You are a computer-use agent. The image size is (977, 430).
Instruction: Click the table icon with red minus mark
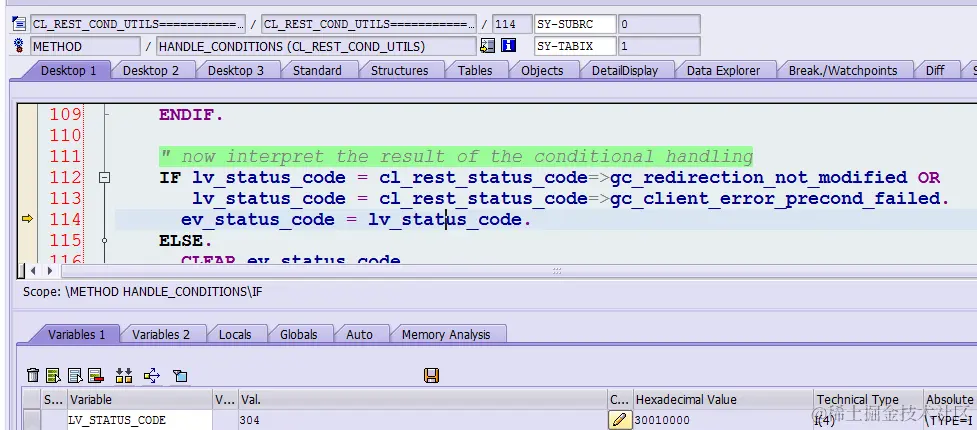pos(95,375)
